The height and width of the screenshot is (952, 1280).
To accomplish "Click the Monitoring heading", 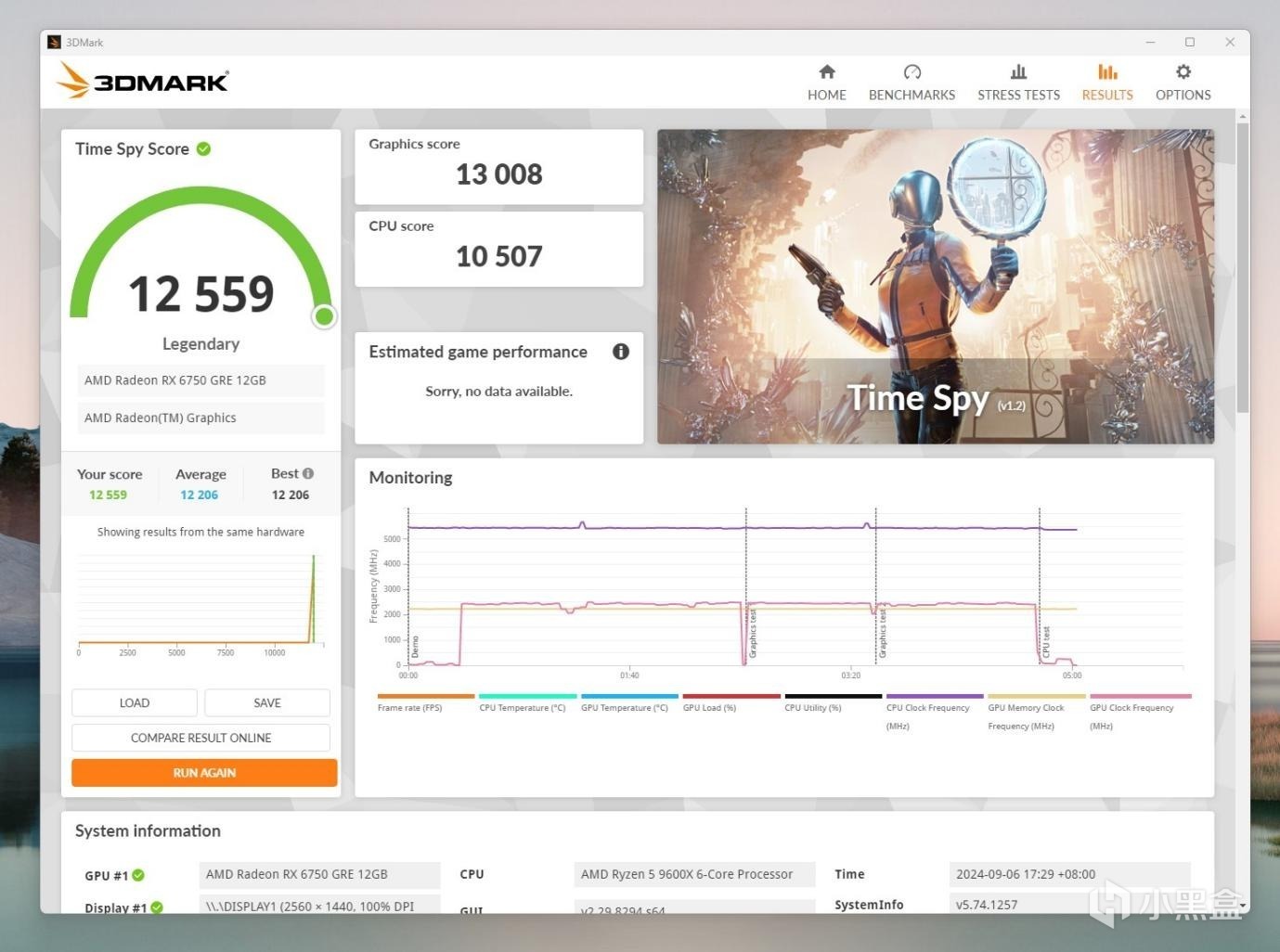I will 410,478.
